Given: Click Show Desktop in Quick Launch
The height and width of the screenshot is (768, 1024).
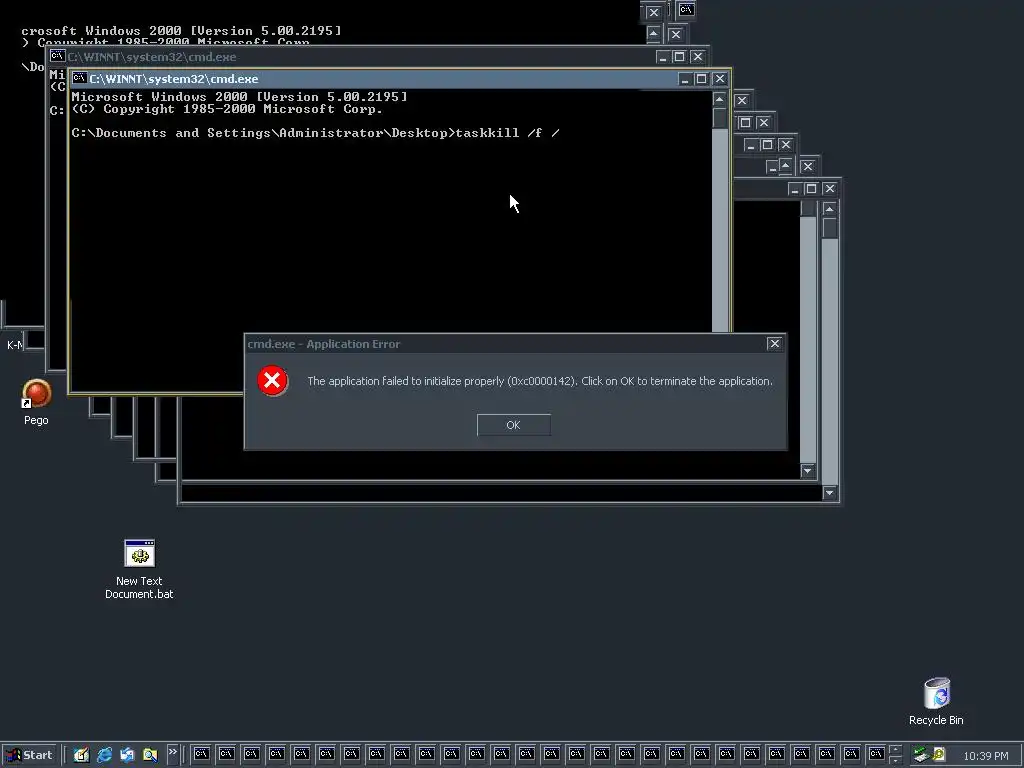Looking at the screenshot, I should point(81,755).
